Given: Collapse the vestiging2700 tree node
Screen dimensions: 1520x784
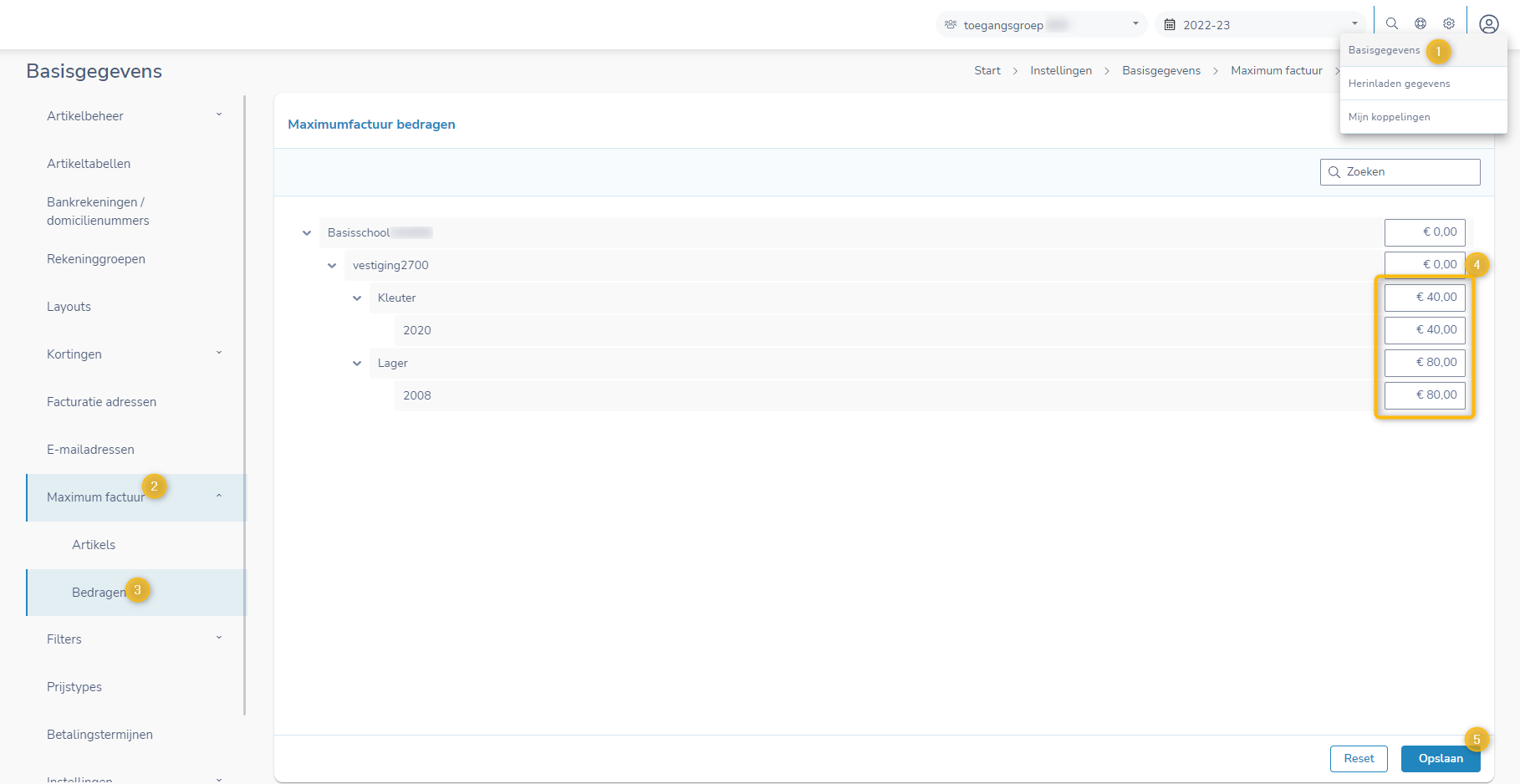Looking at the screenshot, I should 332,266.
